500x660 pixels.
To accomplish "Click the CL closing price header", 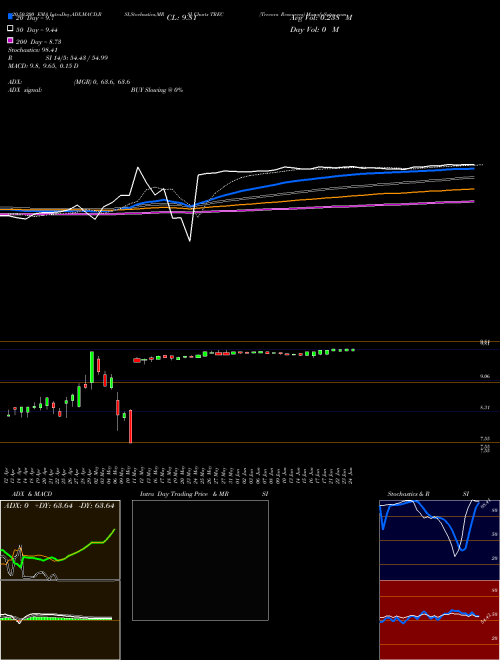I will coord(182,18).
